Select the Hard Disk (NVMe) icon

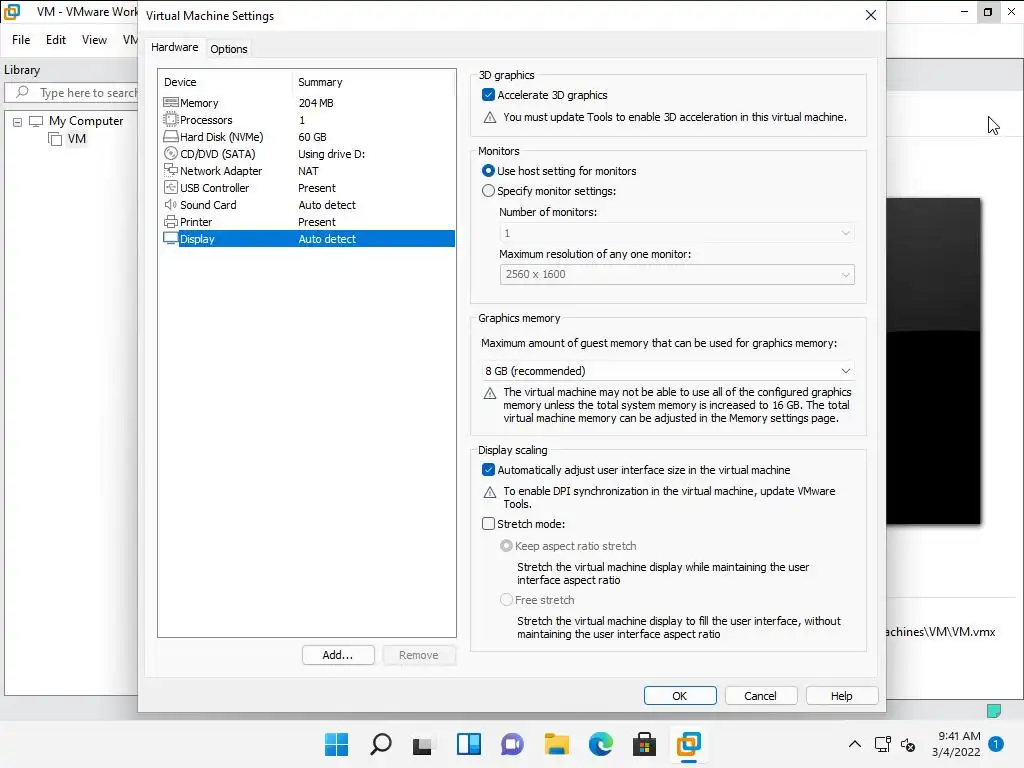coord(170,136)
